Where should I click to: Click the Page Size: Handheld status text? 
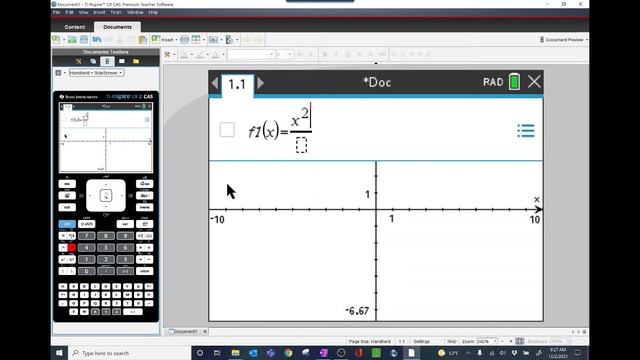[370, 341]
